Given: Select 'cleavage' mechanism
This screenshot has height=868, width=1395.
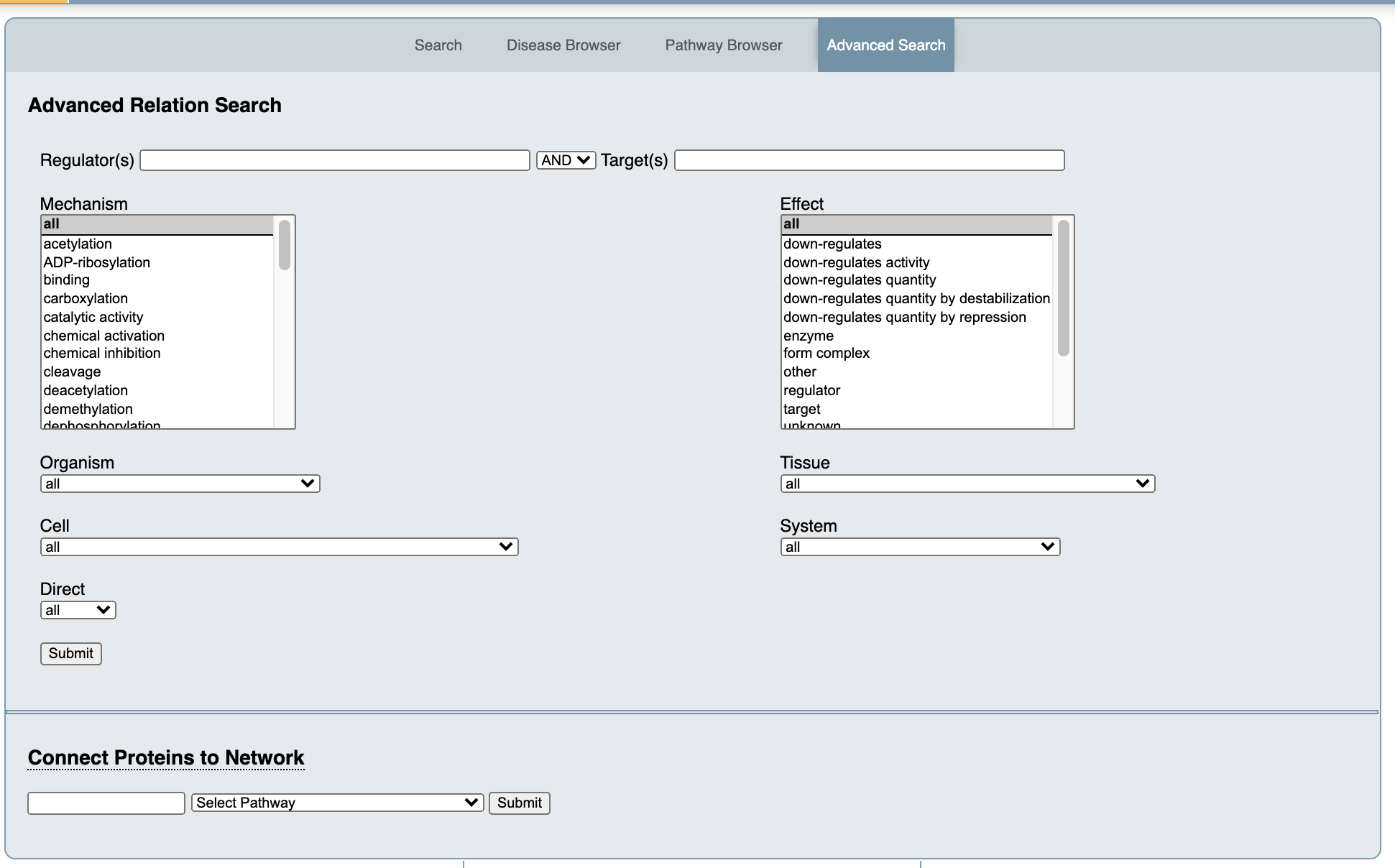Looking at the screenshot, I should click(157, 372).
